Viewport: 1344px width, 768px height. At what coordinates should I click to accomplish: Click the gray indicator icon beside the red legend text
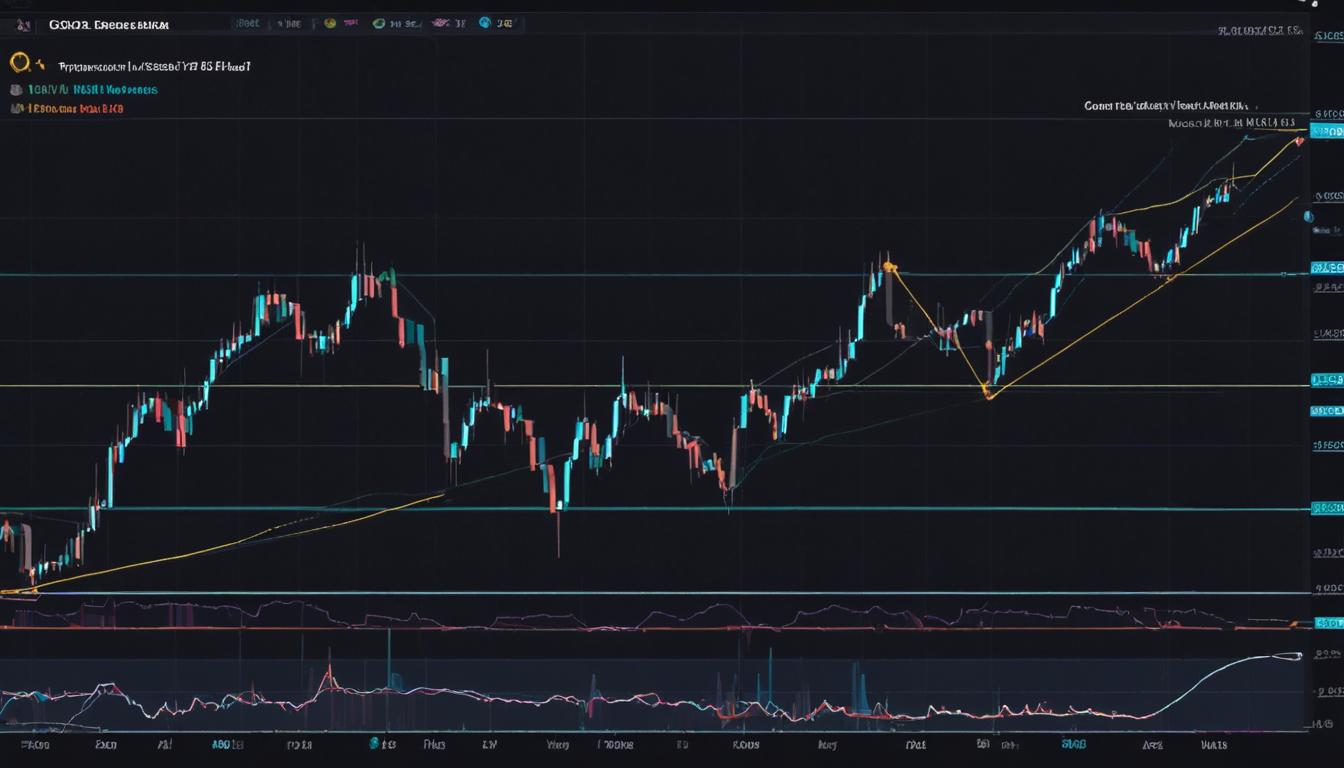pyautogui.click(x=15, y=108)
